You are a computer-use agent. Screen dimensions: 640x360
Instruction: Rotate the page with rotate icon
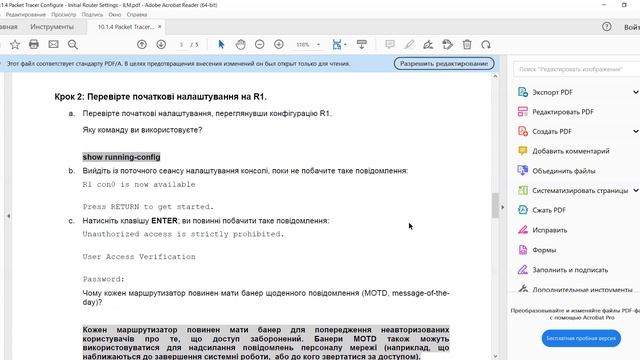point(486,44)
